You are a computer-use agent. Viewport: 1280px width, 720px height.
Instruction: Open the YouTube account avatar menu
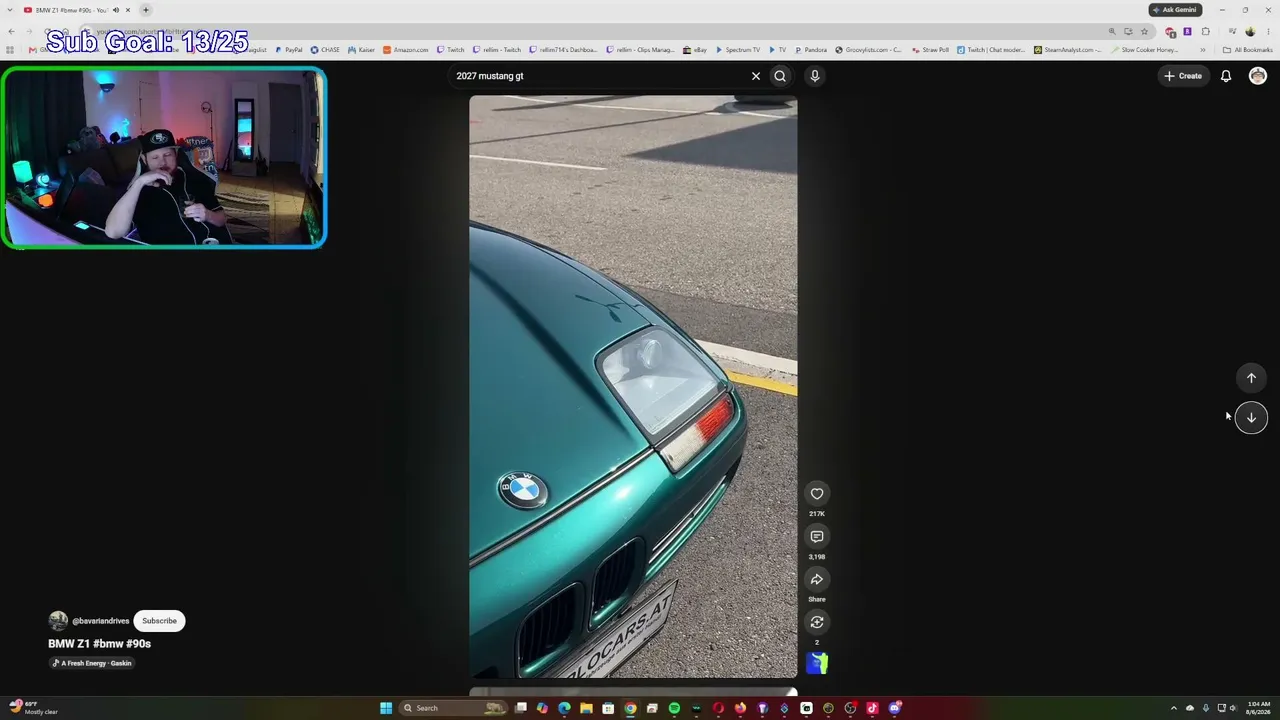pyautogui.click(x=1258, y=76)
